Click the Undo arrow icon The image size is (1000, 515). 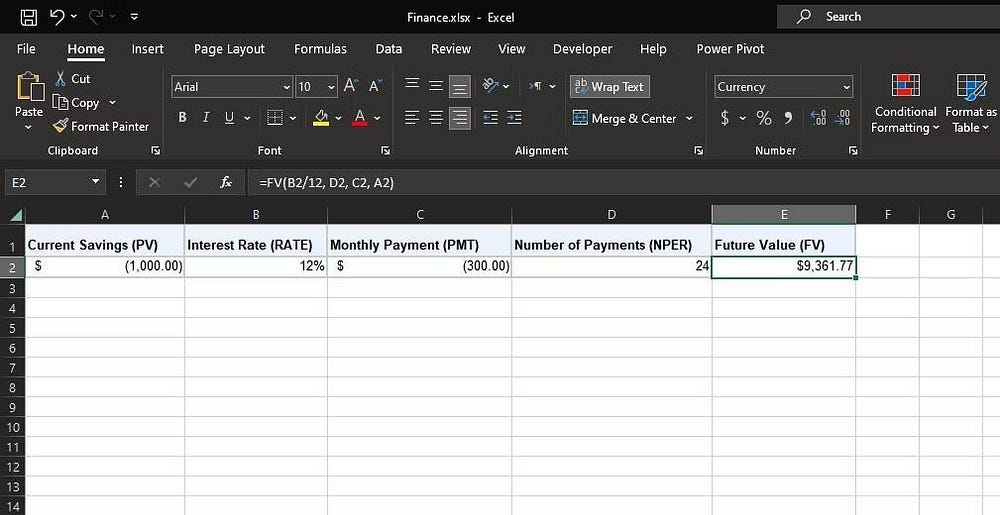(x=57, y=17)
